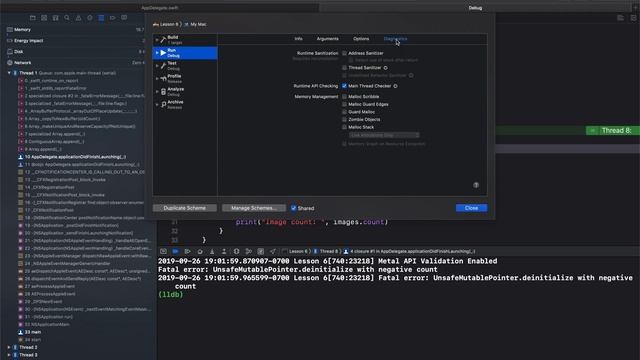The width and height of the screenshot is (640, 360).
Task: Switch to the Arguments tab
Action: pos(327,39)
